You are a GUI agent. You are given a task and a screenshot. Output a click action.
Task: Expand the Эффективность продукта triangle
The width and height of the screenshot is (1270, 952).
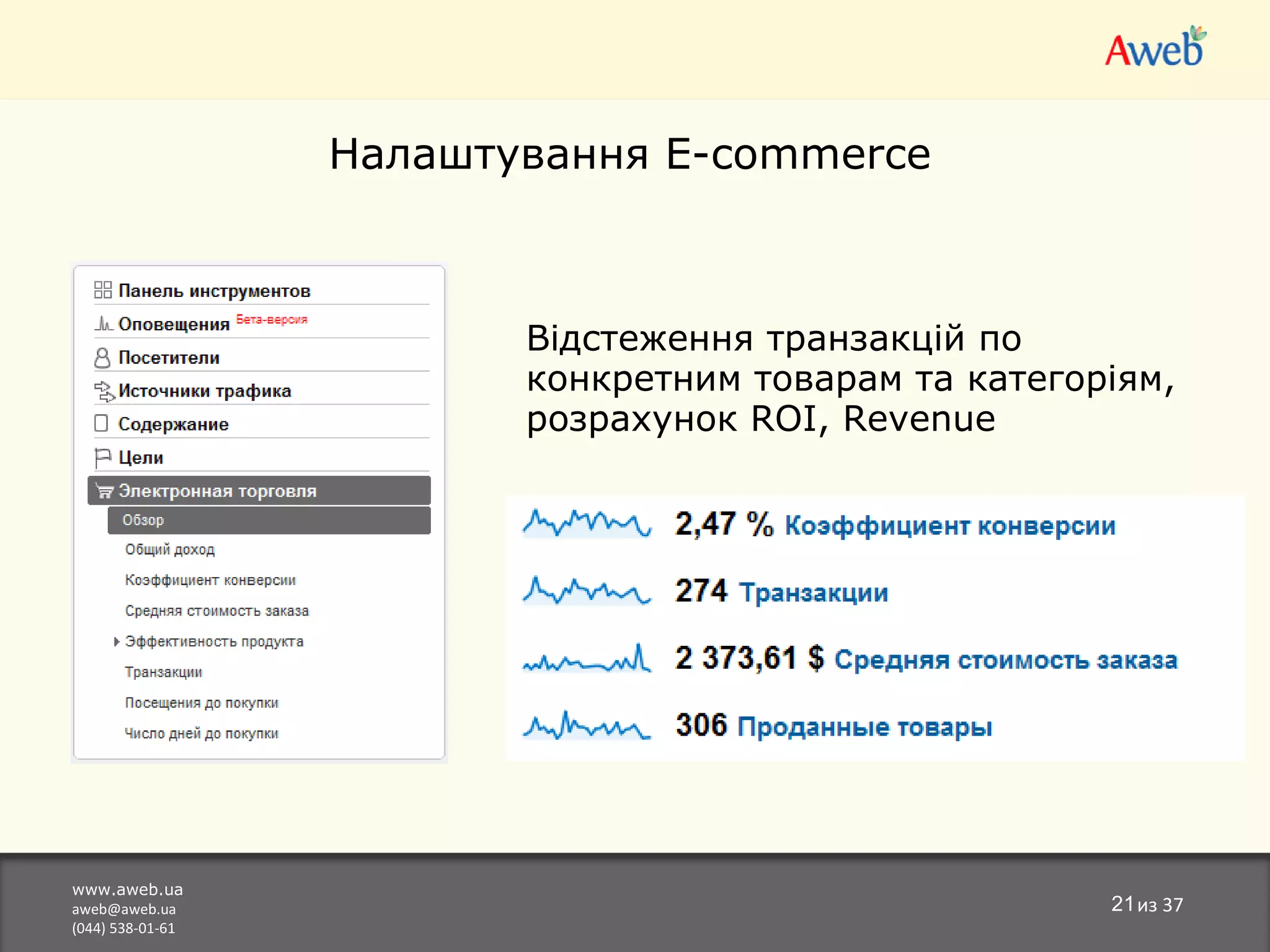coord(116,641)
